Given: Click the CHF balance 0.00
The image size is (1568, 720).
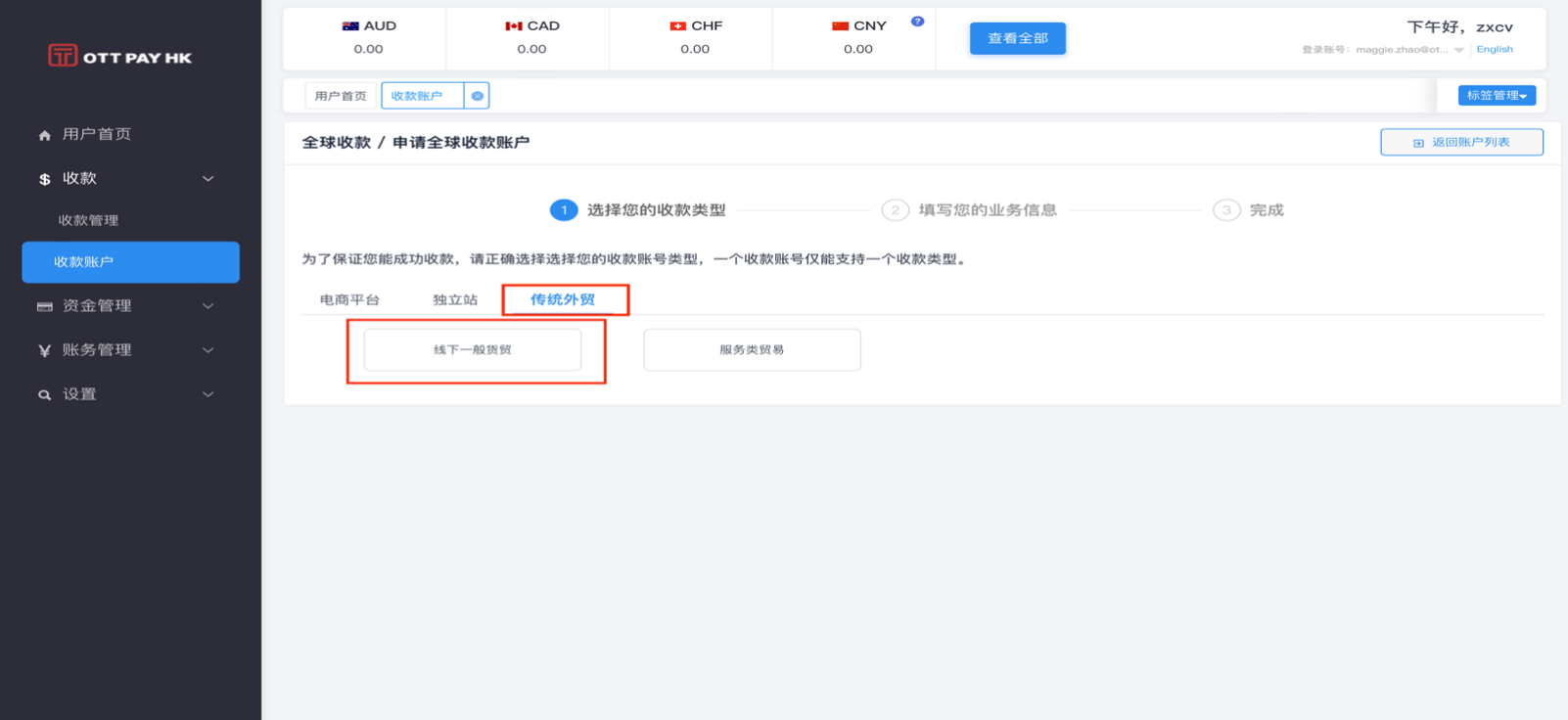Looking at the screenshot, I should click(695, 49).
